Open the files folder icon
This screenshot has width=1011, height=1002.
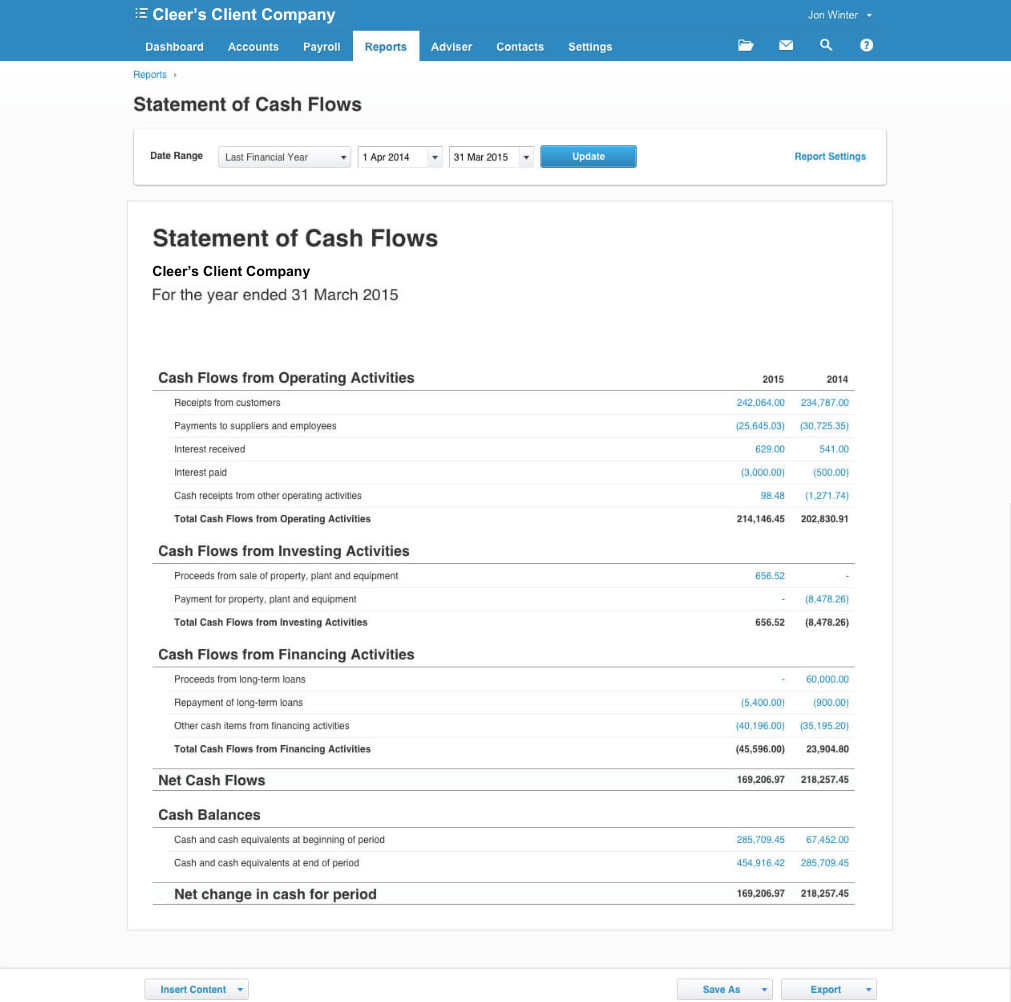click(745, 45)
